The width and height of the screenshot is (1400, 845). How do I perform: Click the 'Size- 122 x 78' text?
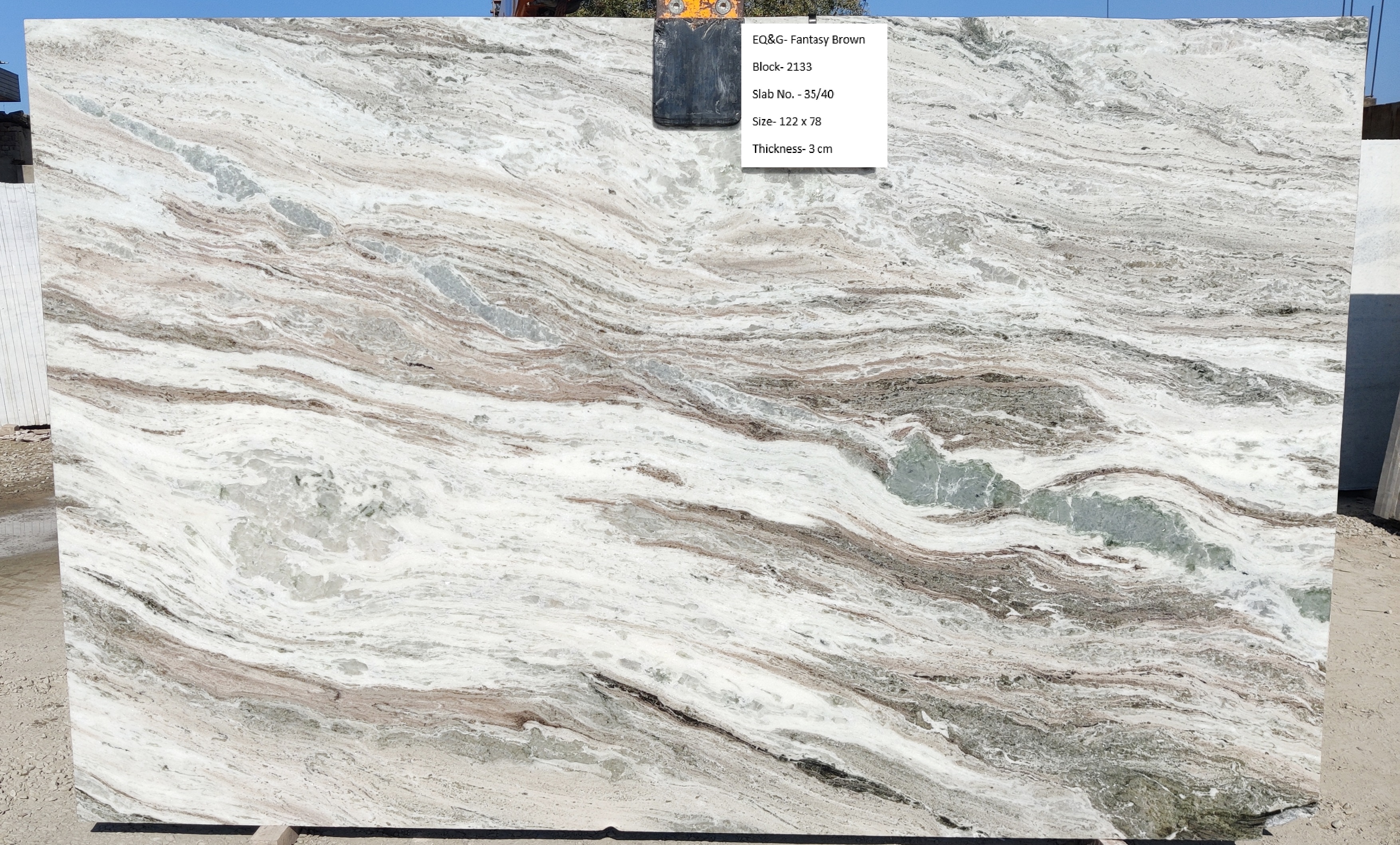coord(786,122)
